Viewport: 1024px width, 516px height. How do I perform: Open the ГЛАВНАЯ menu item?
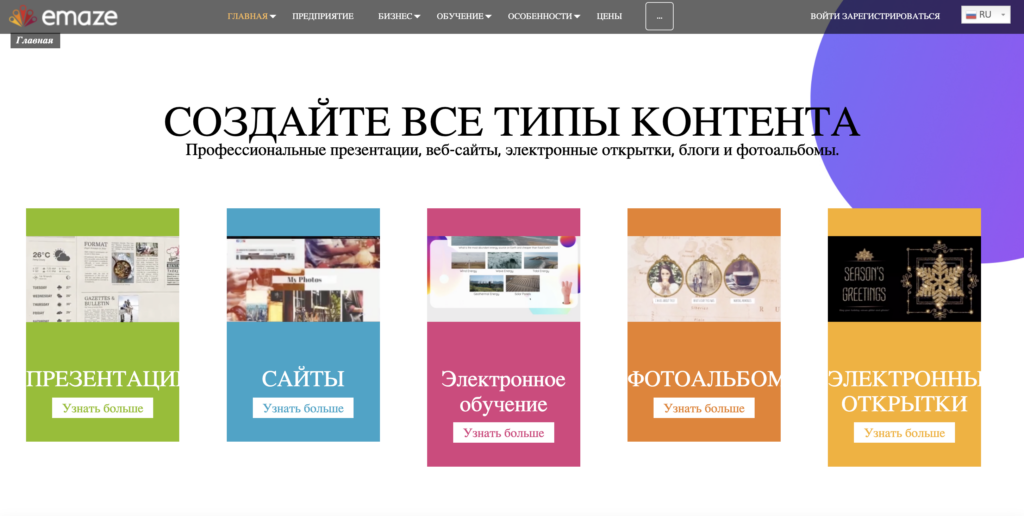[248, 16]
